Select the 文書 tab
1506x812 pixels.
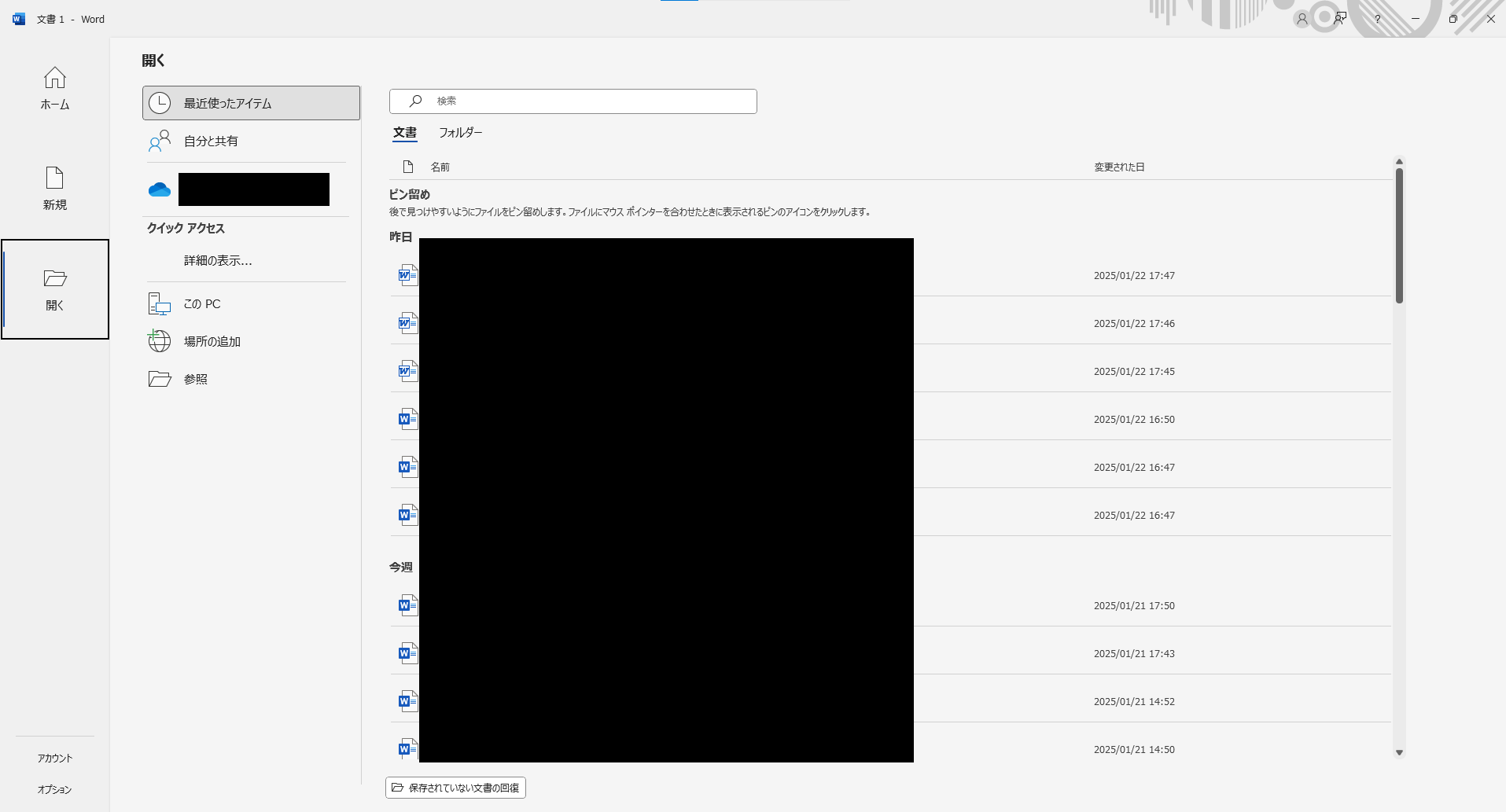(405, 133)
